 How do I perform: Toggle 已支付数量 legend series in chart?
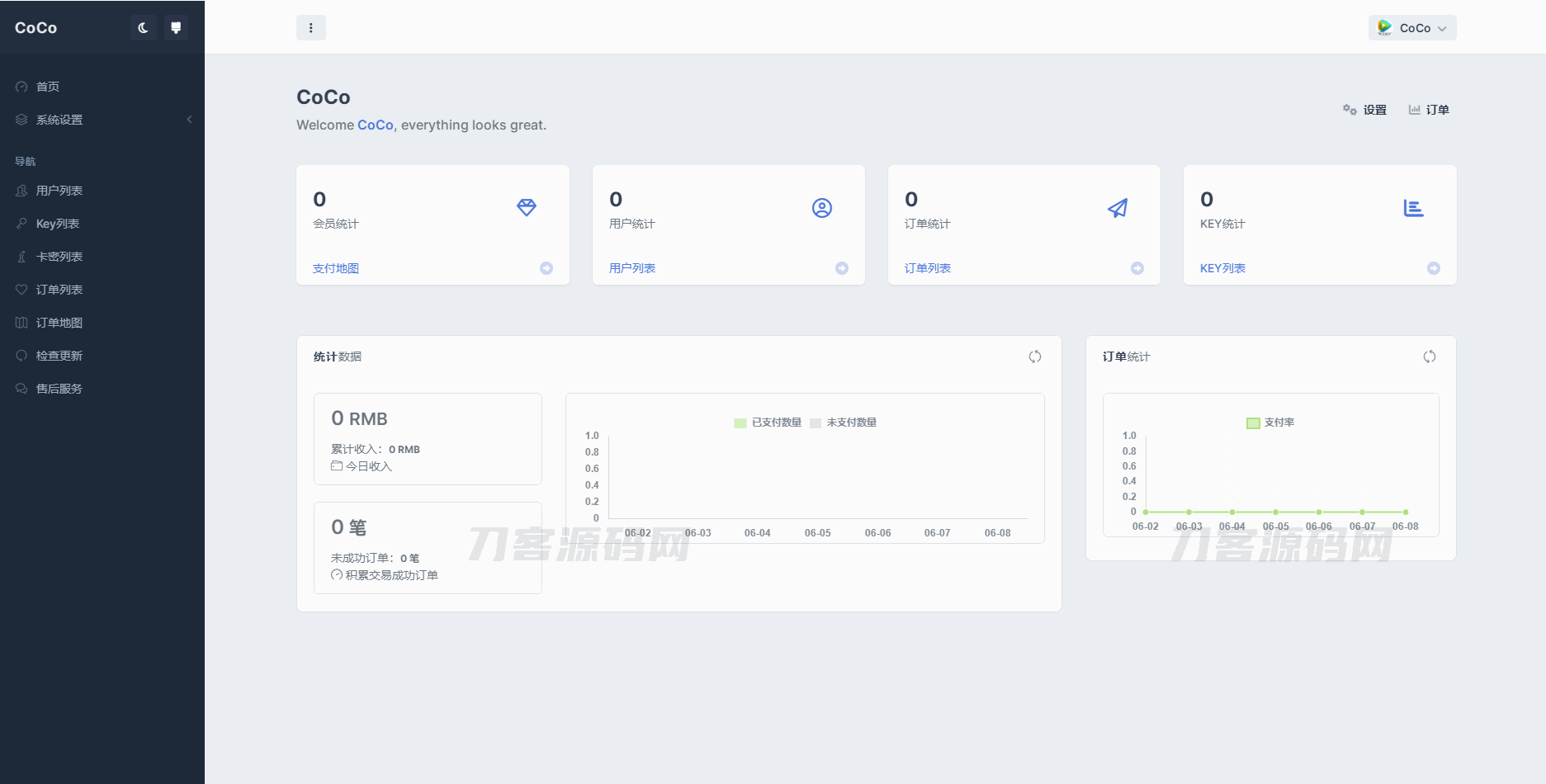[768, 423]
